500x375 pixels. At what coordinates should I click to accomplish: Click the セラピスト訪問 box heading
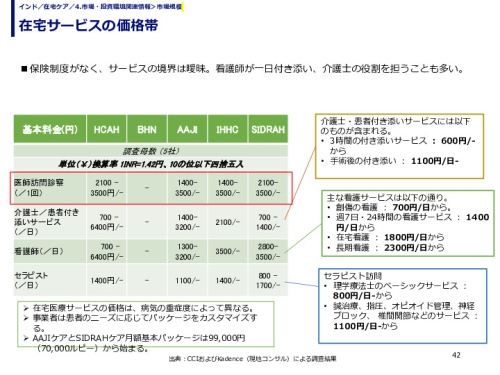pos(352,276)
